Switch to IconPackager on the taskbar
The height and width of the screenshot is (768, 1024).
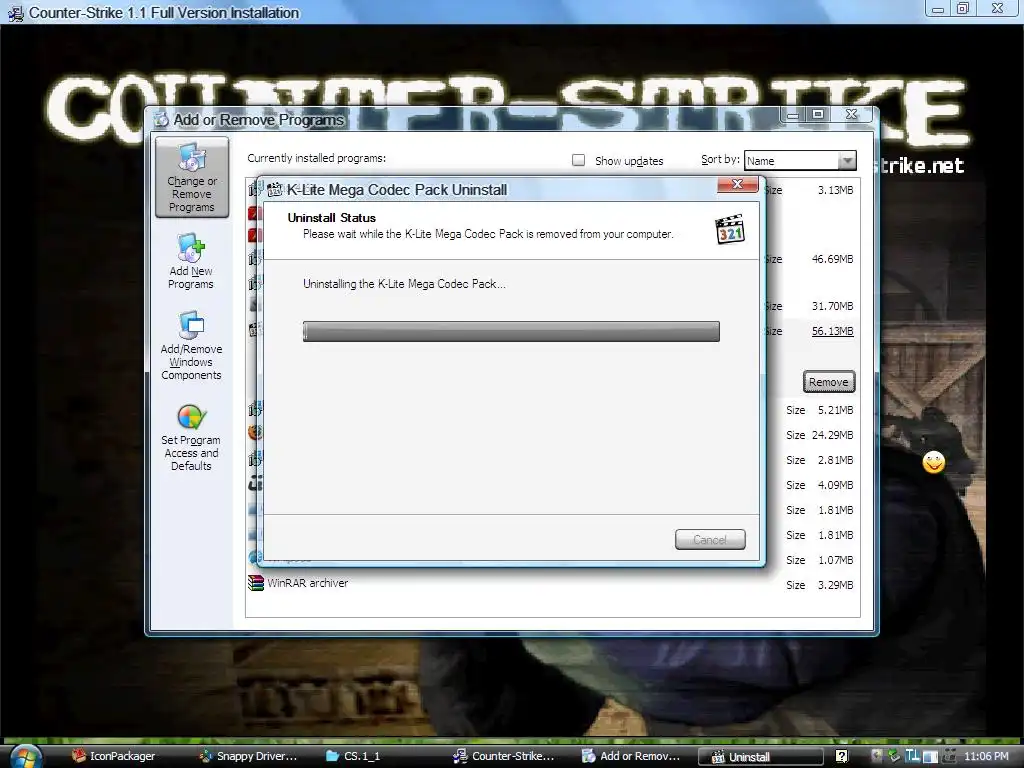tap(114, 756)
